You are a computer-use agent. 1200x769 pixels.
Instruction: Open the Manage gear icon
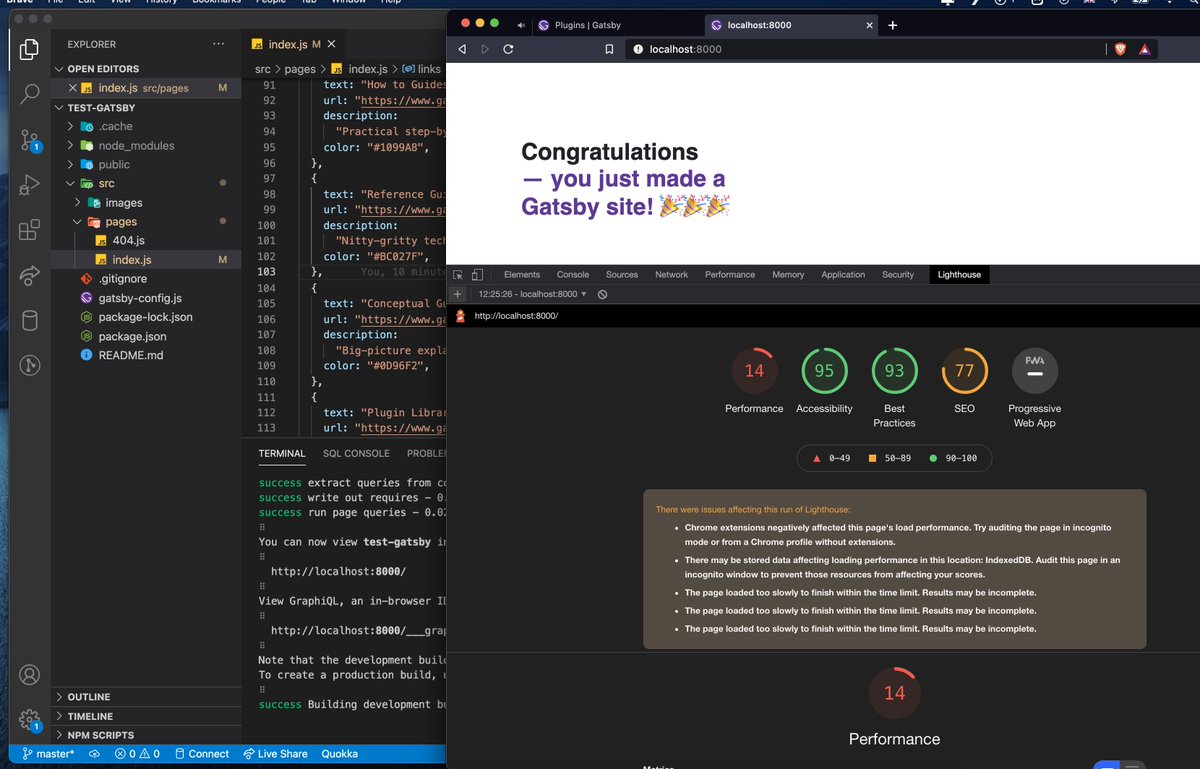click(29, 720)
